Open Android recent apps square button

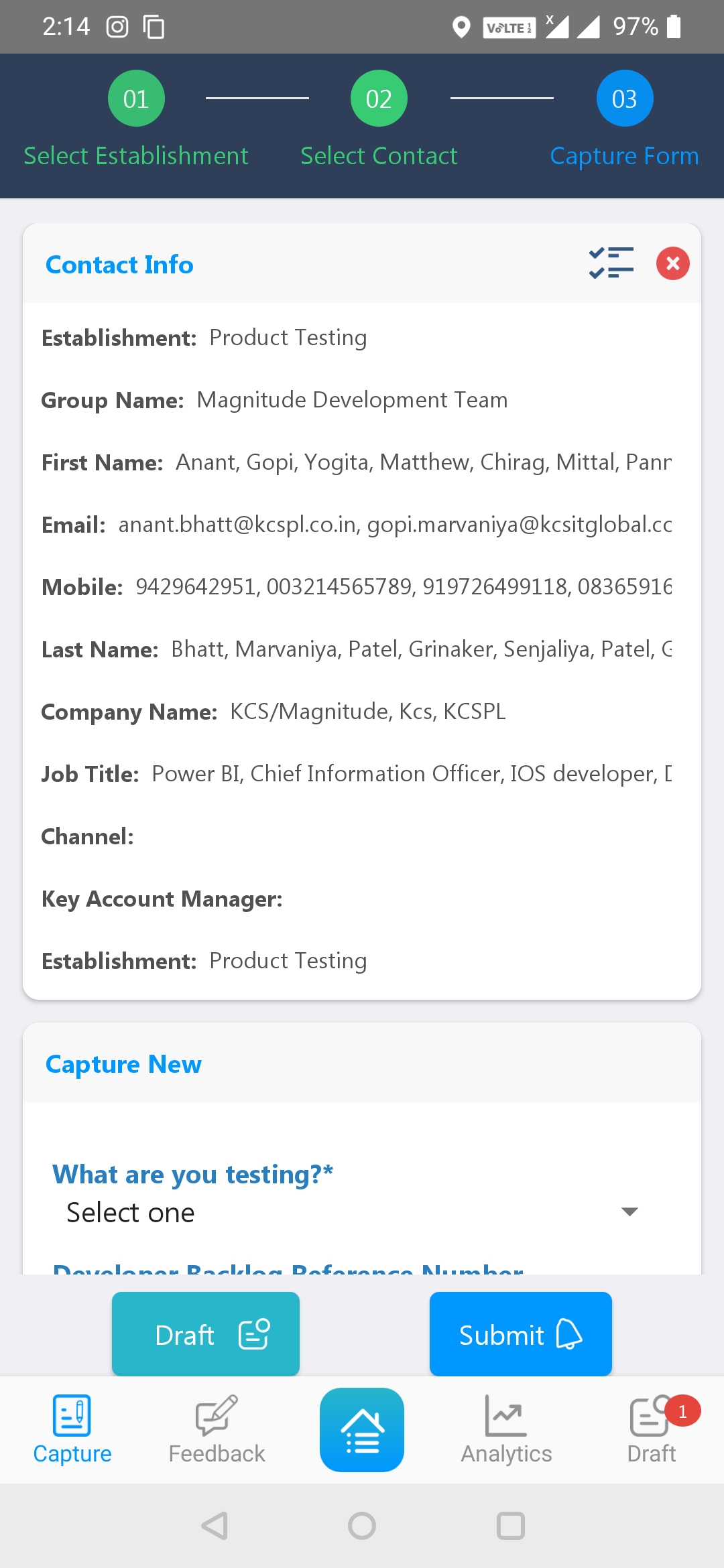510,1526
